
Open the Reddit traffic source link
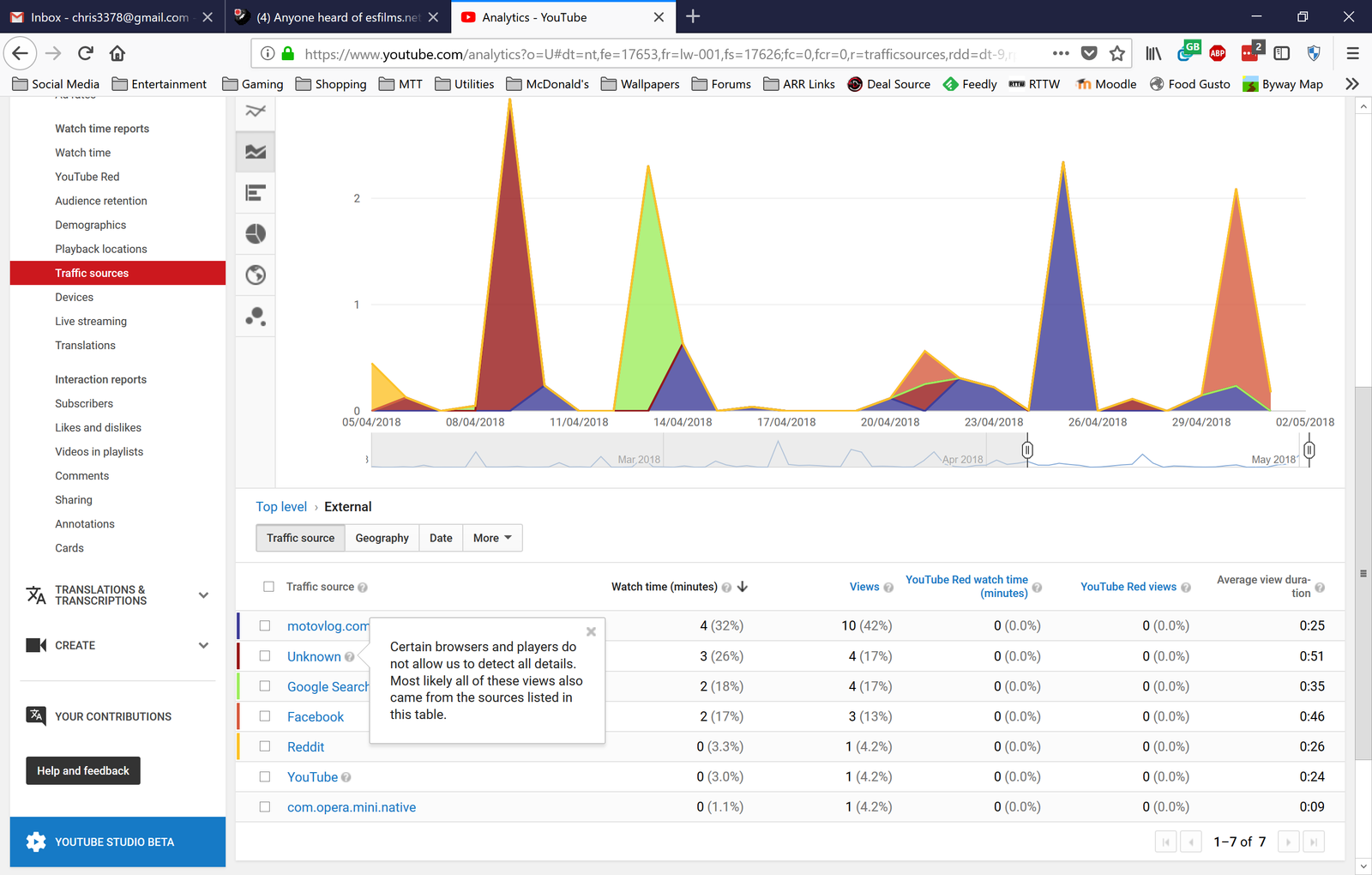coord(306,747)
